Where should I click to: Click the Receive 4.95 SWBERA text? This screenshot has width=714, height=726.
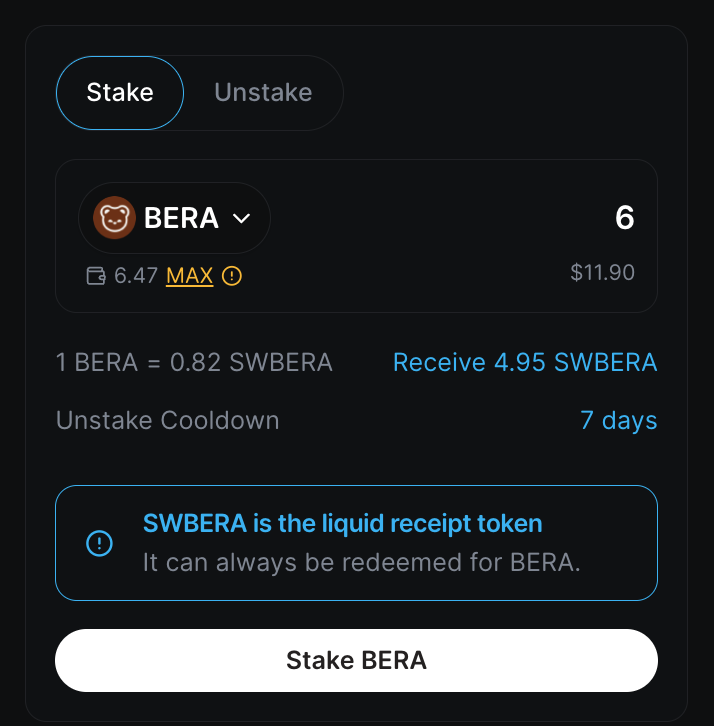coord(525,362)
